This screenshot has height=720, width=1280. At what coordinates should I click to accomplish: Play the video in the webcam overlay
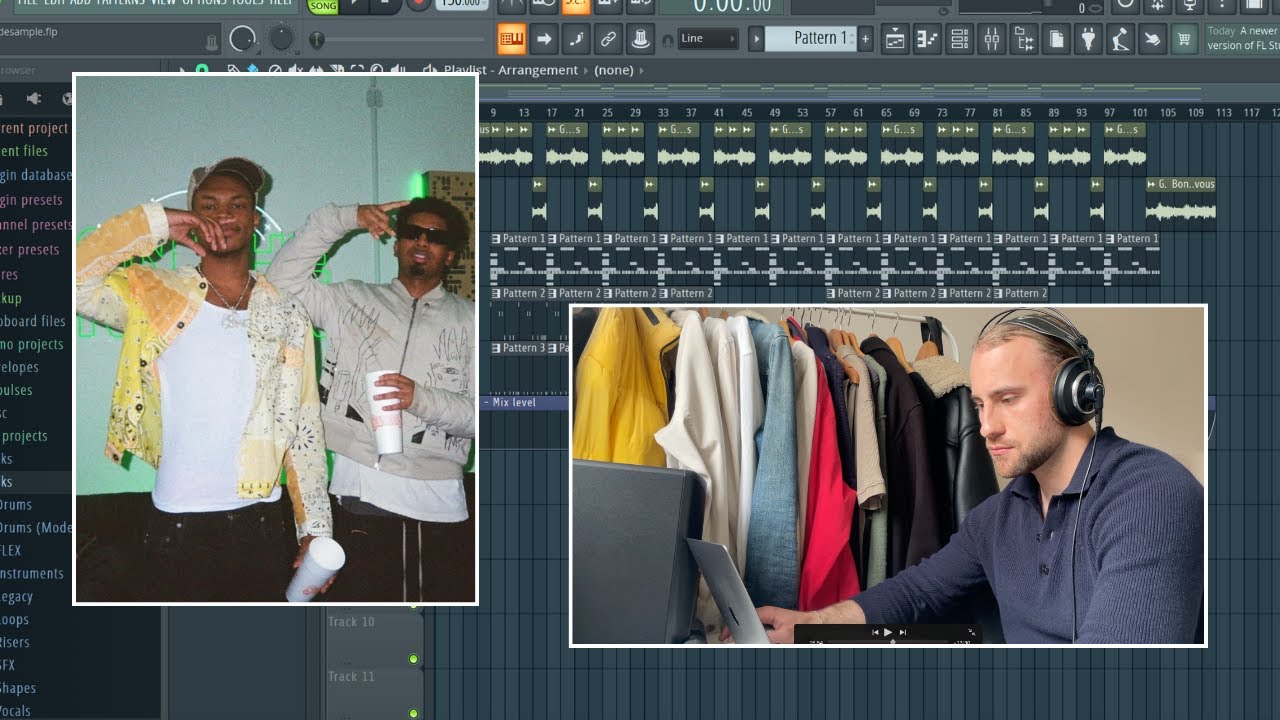point(888,632)
